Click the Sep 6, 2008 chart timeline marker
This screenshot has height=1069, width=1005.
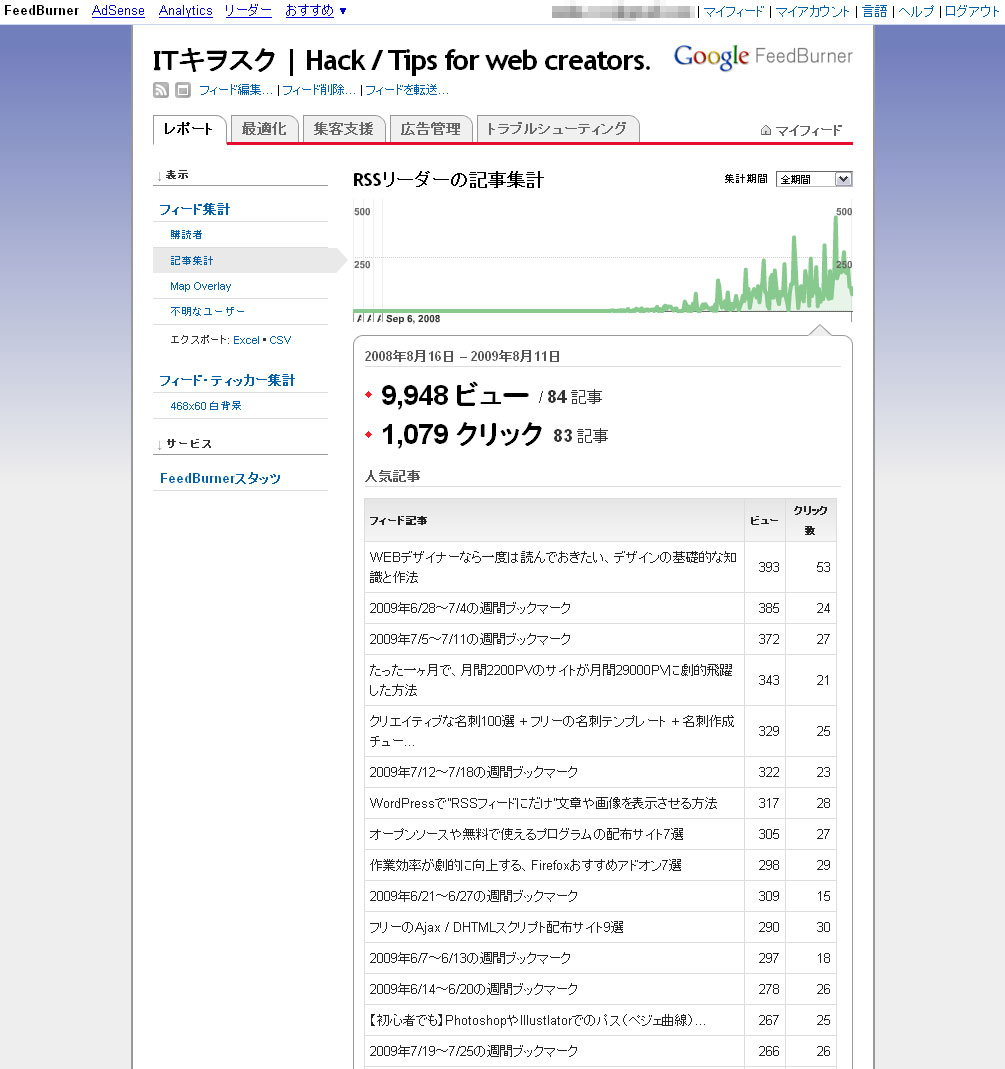(412, 319)
